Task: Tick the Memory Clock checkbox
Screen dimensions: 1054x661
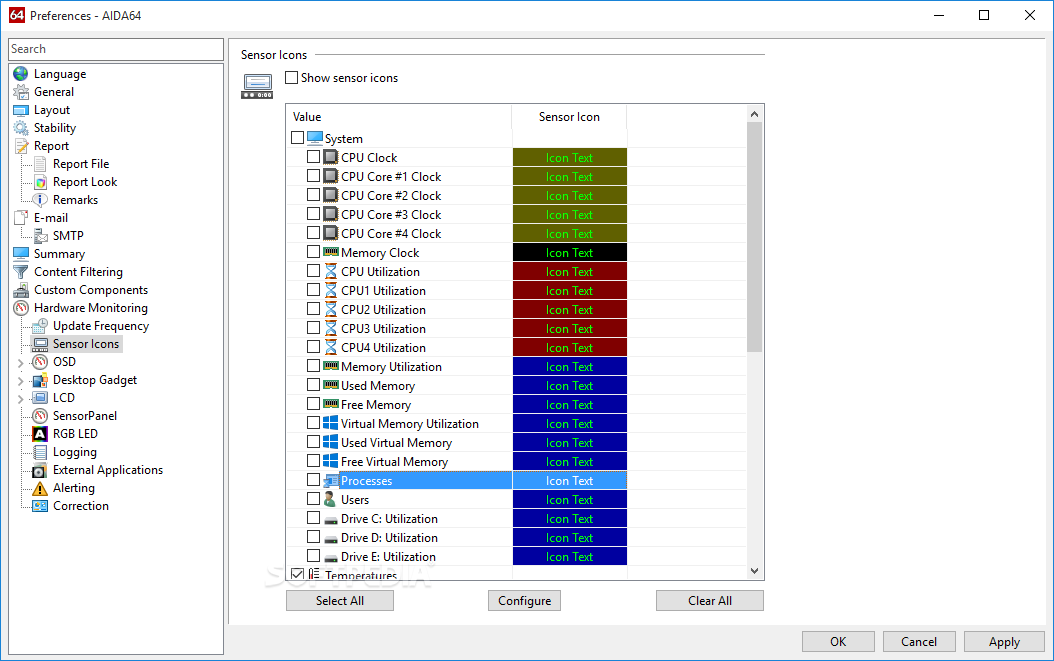Action: (x=313, y=251)
